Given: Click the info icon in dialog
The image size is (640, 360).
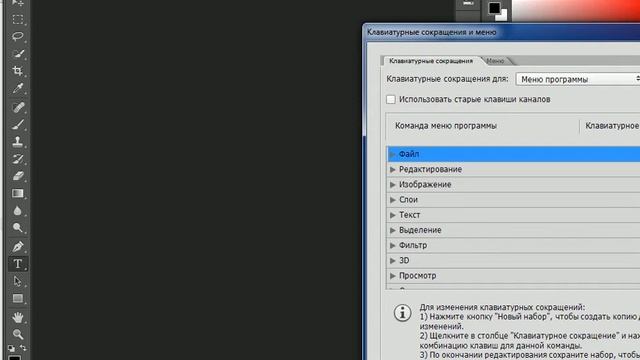Looking at the screenshot, I should (402, 313).
